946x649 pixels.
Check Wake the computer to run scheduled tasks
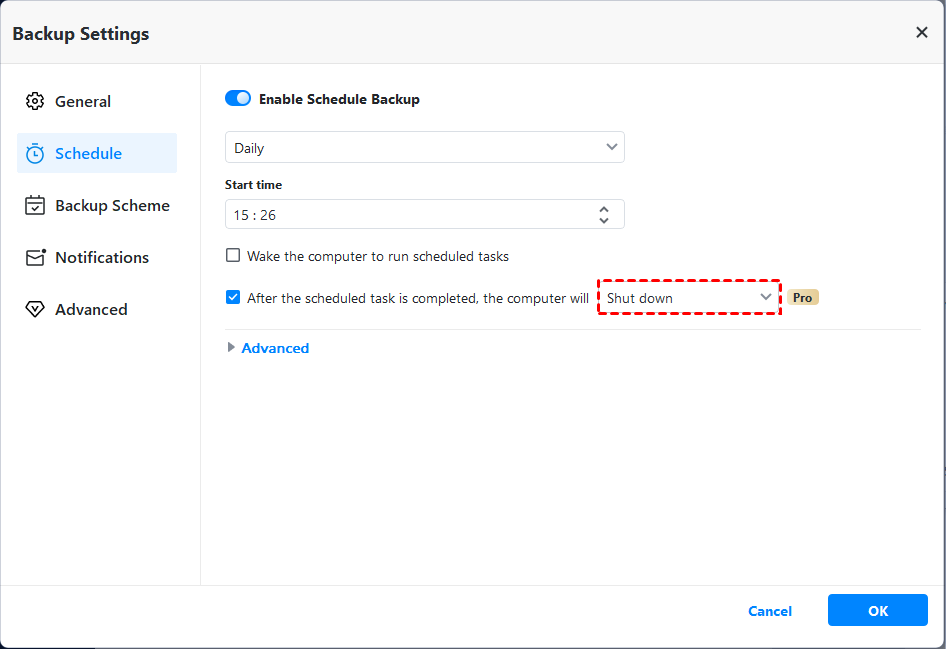pyautogui.click(x=233, y=256)
